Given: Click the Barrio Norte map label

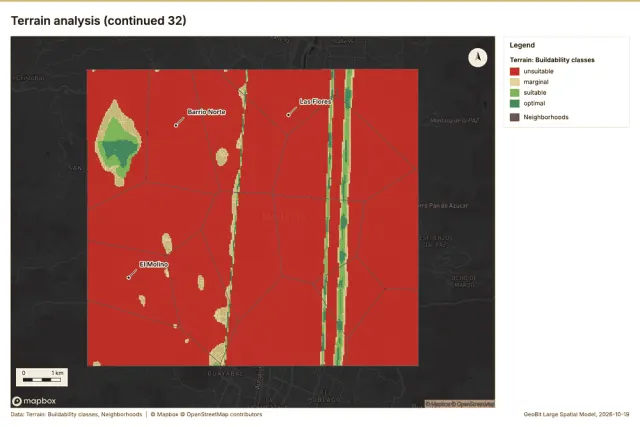Looking at the screenshot, I should tap(207, 112).
